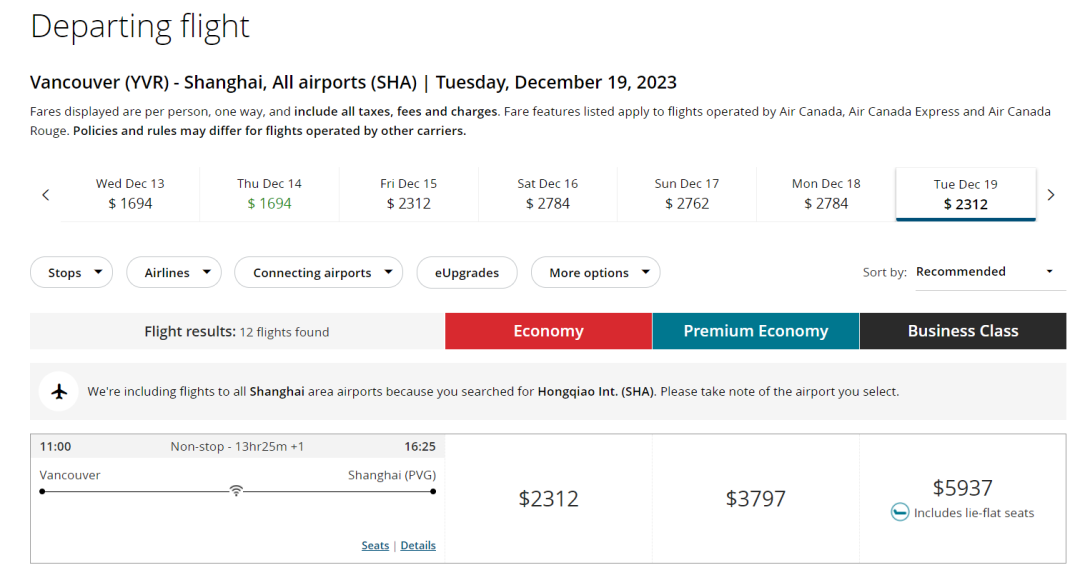Select the Premium Economy column header
Image resolution: width=1080 pixels, height=570 pixels.
point(755,331)
